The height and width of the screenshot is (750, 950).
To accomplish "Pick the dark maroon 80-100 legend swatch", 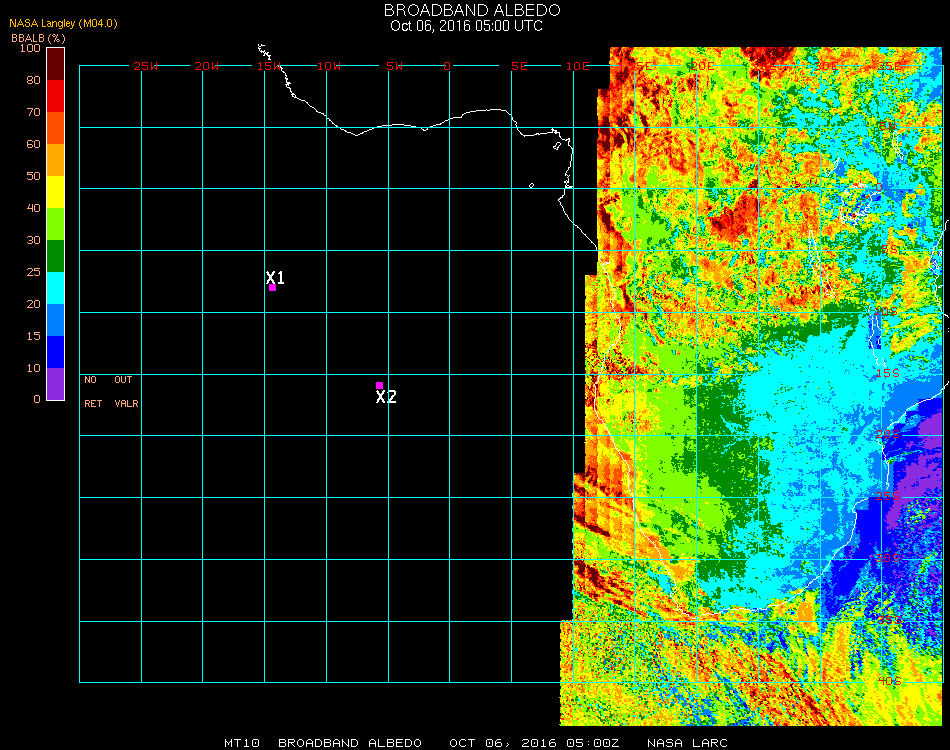I will point(55,64).
